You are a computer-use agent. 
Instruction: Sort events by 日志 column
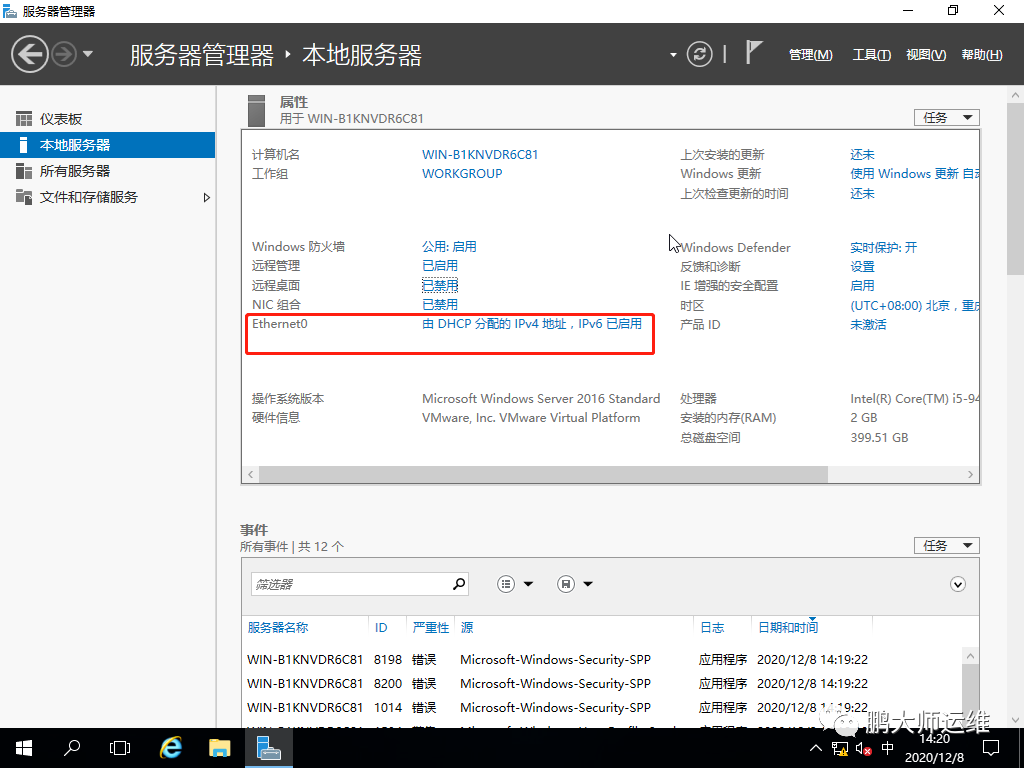click(x=712, y=628)
